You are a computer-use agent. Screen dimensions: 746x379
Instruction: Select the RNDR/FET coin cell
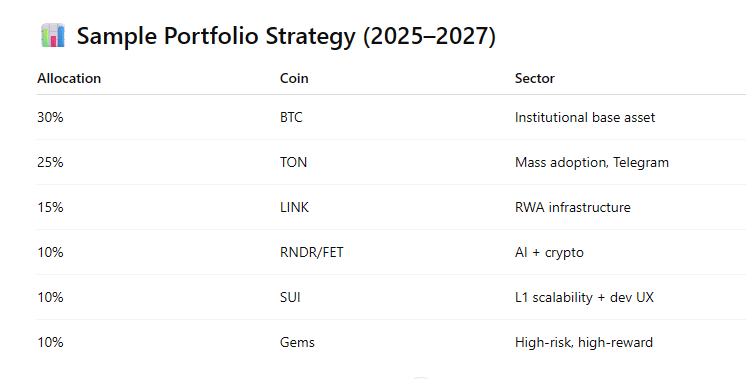click(312, 252)
